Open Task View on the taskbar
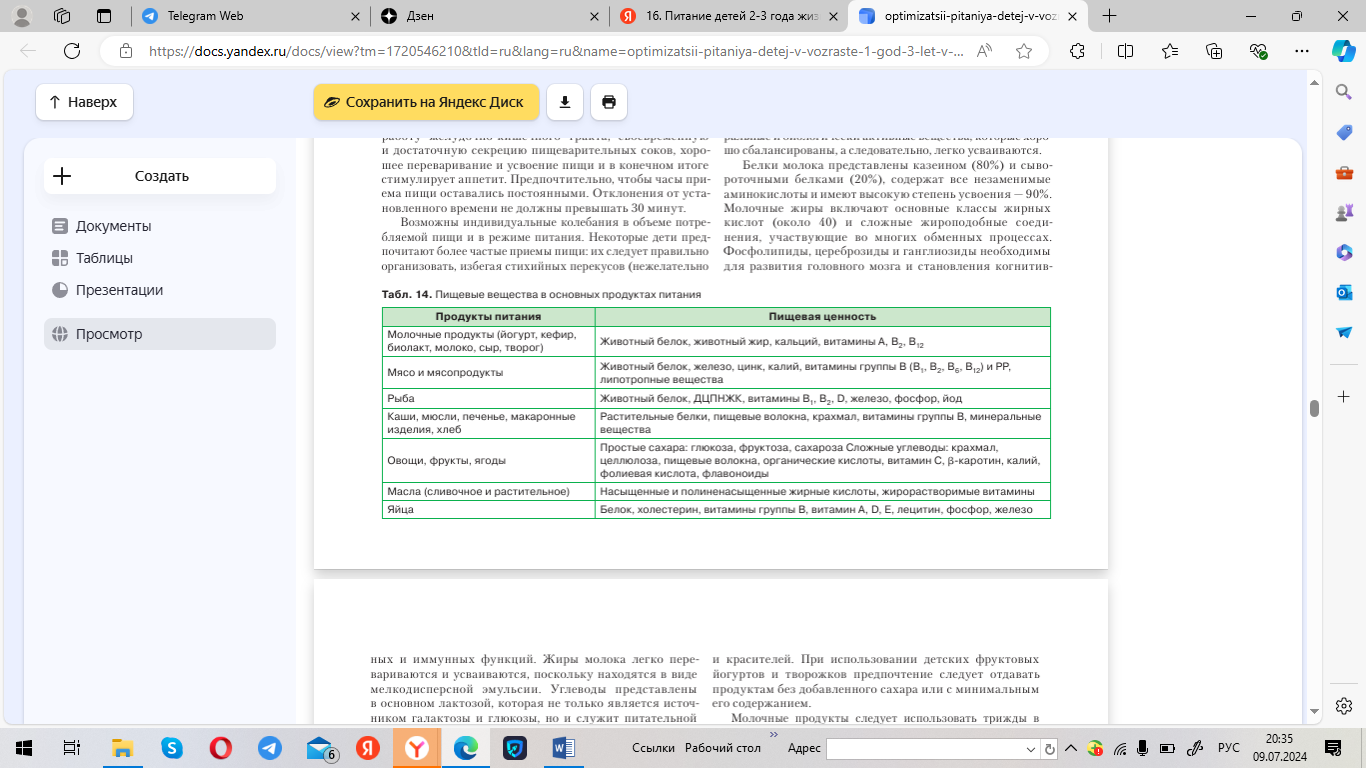 (71, 748)
